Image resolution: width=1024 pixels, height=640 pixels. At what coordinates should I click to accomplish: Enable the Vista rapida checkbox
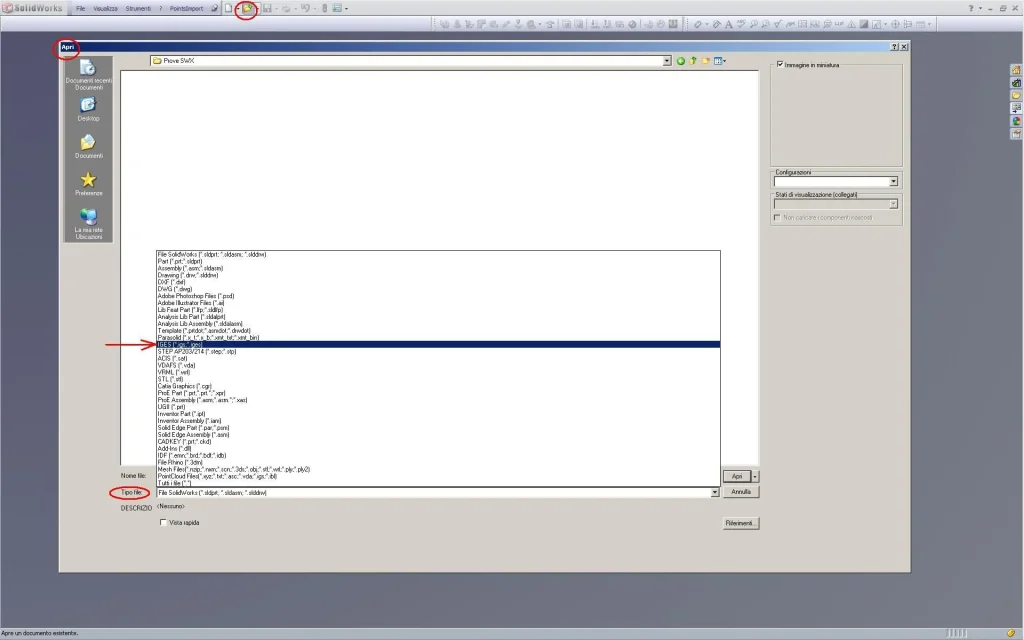[x=163, y=522]
